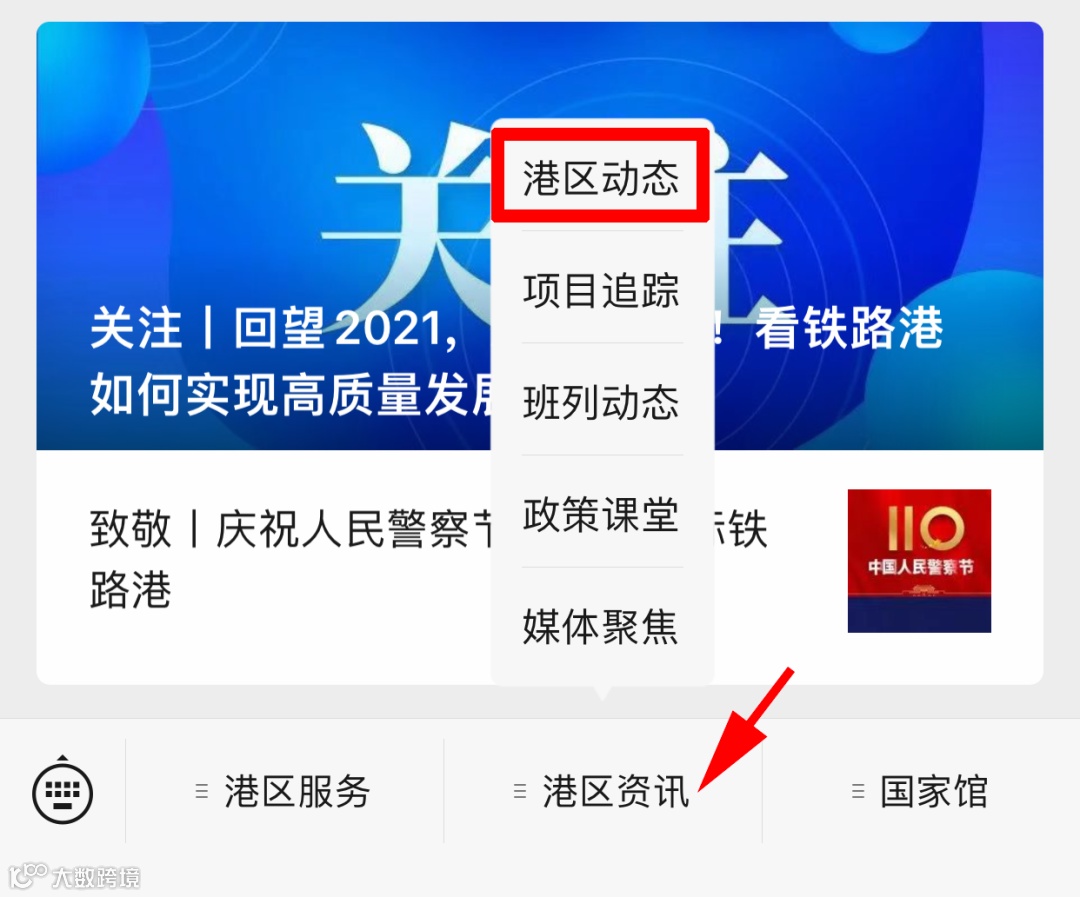
Task: Expand the 国家馆 bottom menu
Action: [921, 791]
